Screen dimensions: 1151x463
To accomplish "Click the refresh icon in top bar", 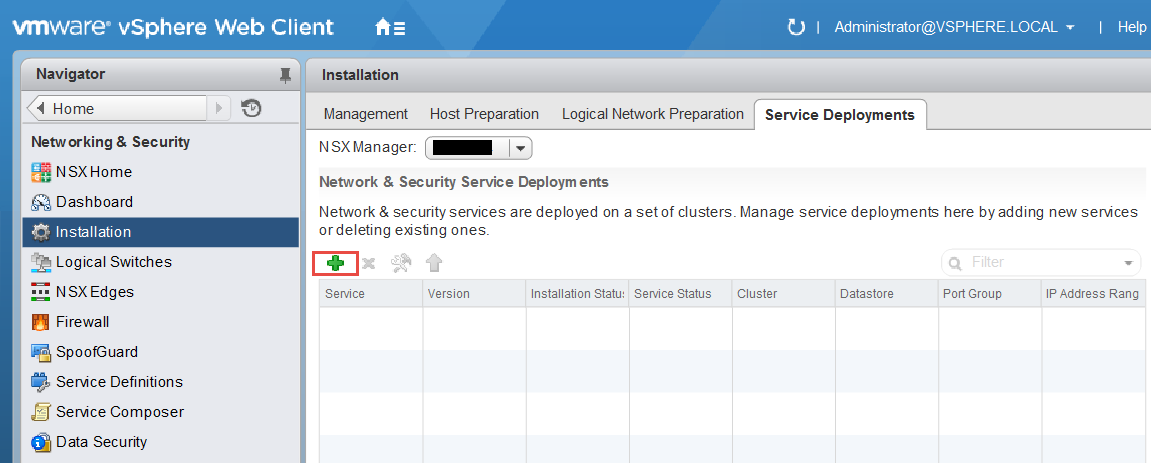I will [x=796, y=27].
